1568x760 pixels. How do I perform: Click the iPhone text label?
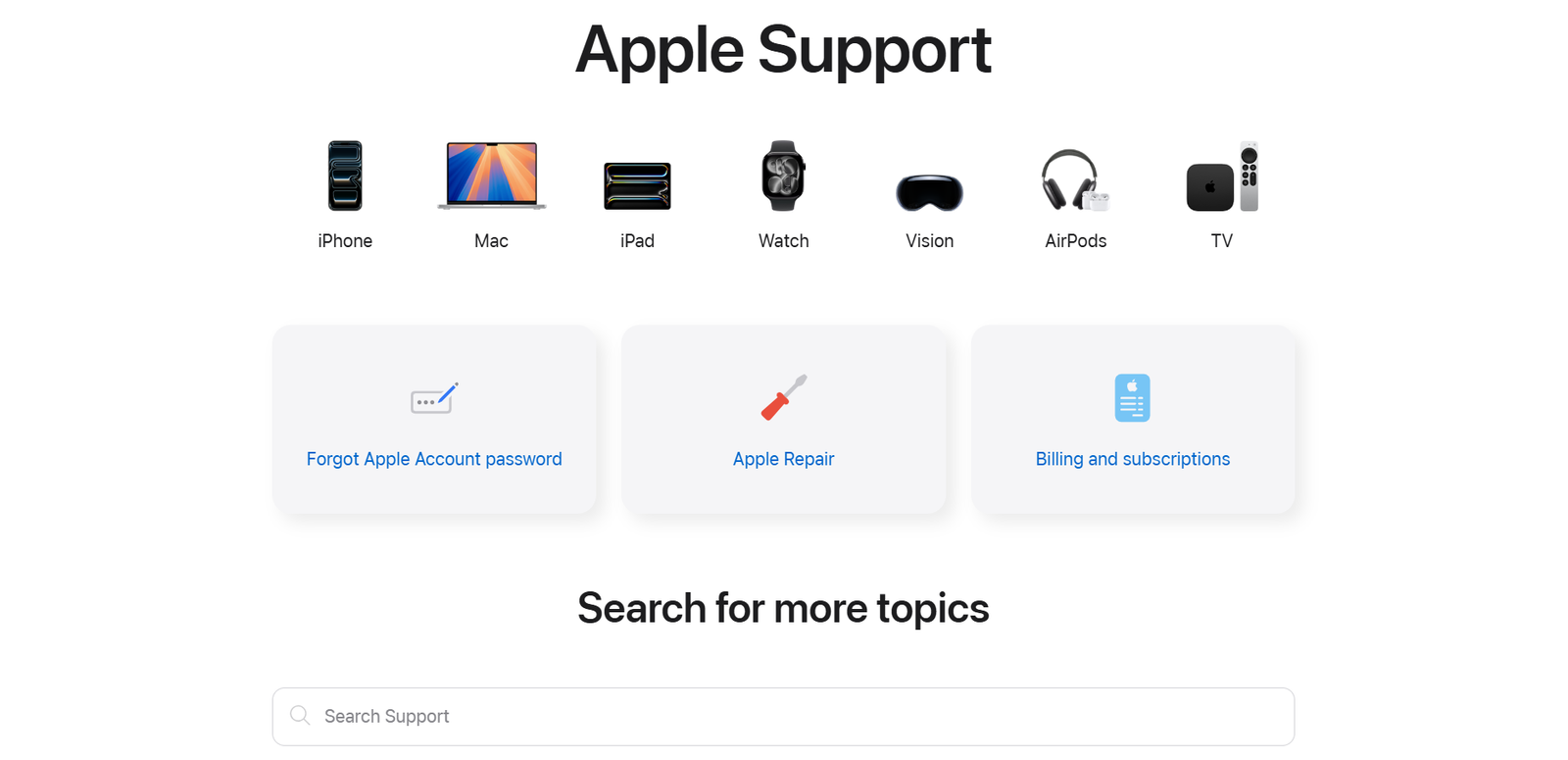pyautogui.click(x=345, y=241)
